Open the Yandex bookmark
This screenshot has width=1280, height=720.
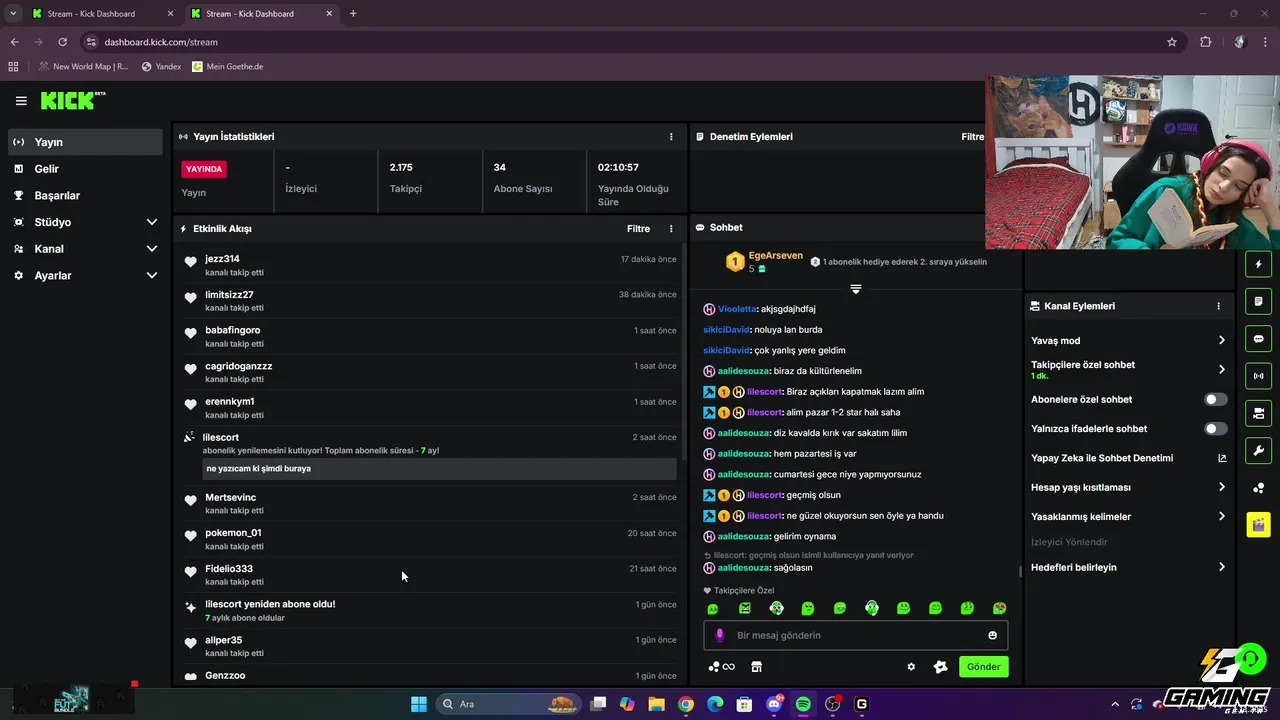tap(161, 67)
